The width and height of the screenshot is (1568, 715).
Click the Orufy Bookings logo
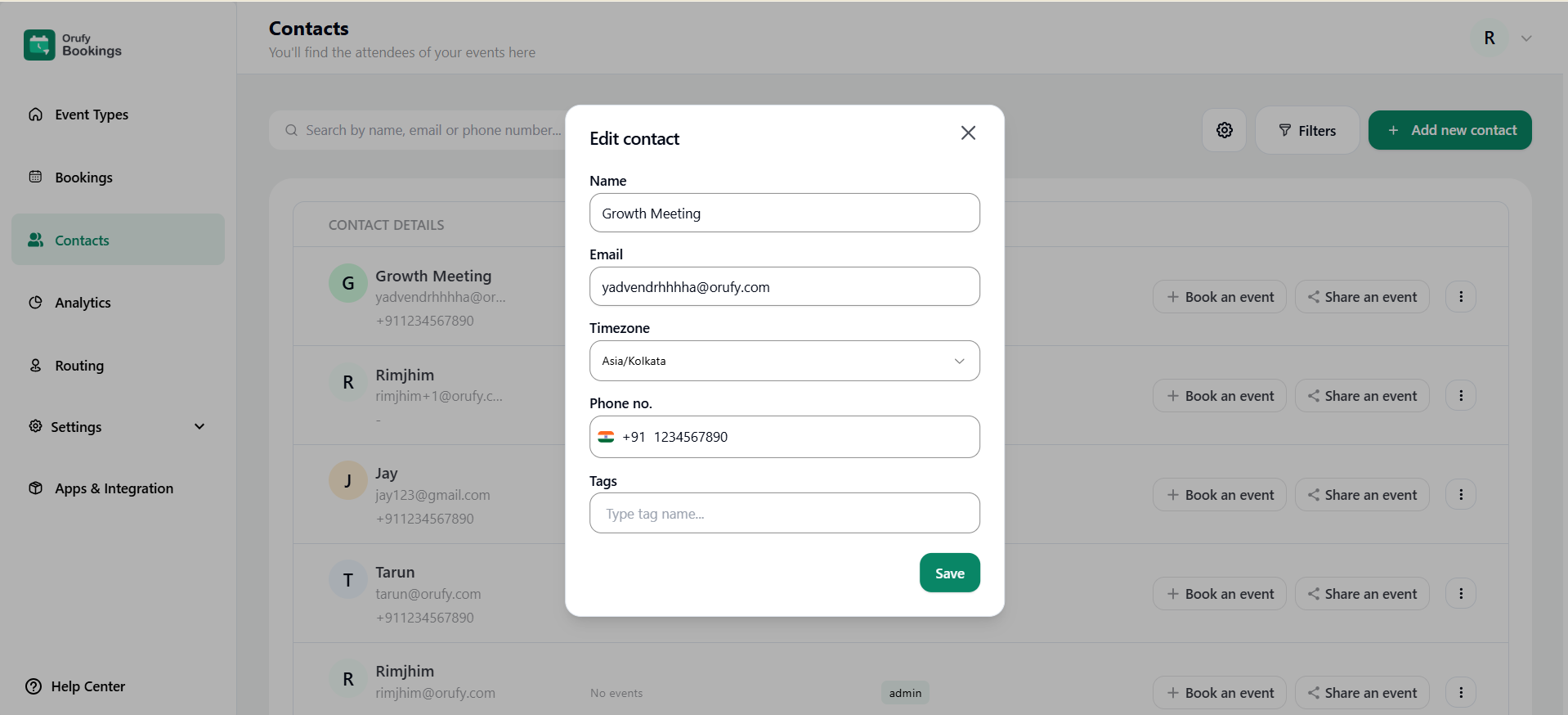click(x=39, y=45)
